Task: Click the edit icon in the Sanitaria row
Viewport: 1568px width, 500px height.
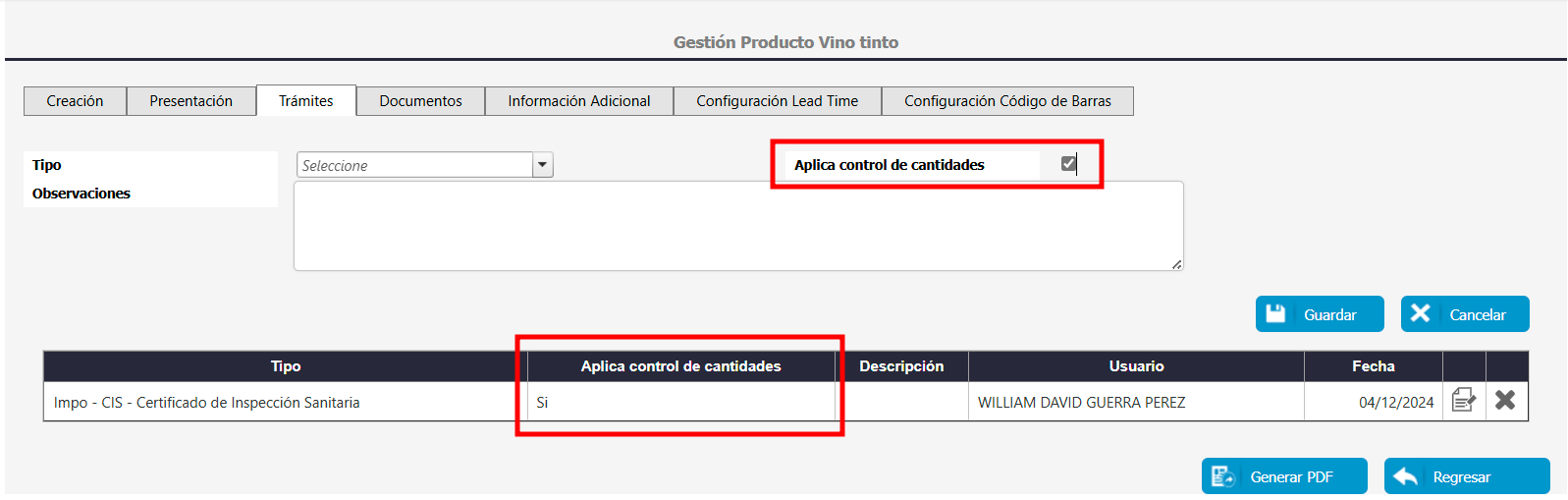Action: coord(1463,400)
